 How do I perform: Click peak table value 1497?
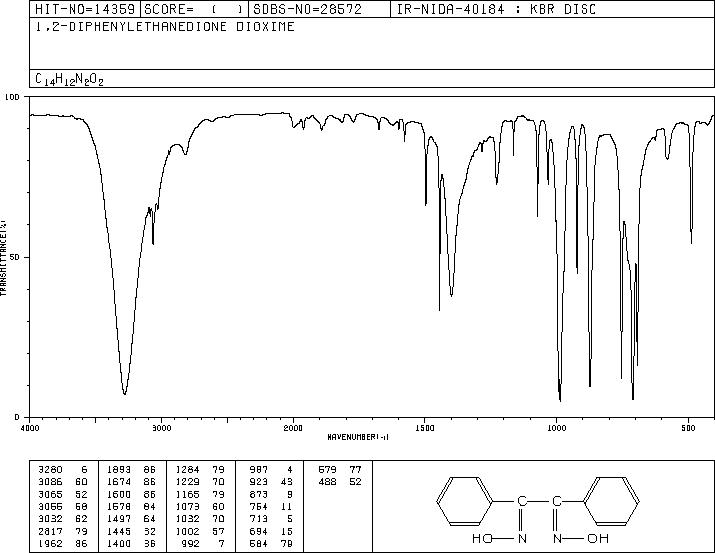119,519
